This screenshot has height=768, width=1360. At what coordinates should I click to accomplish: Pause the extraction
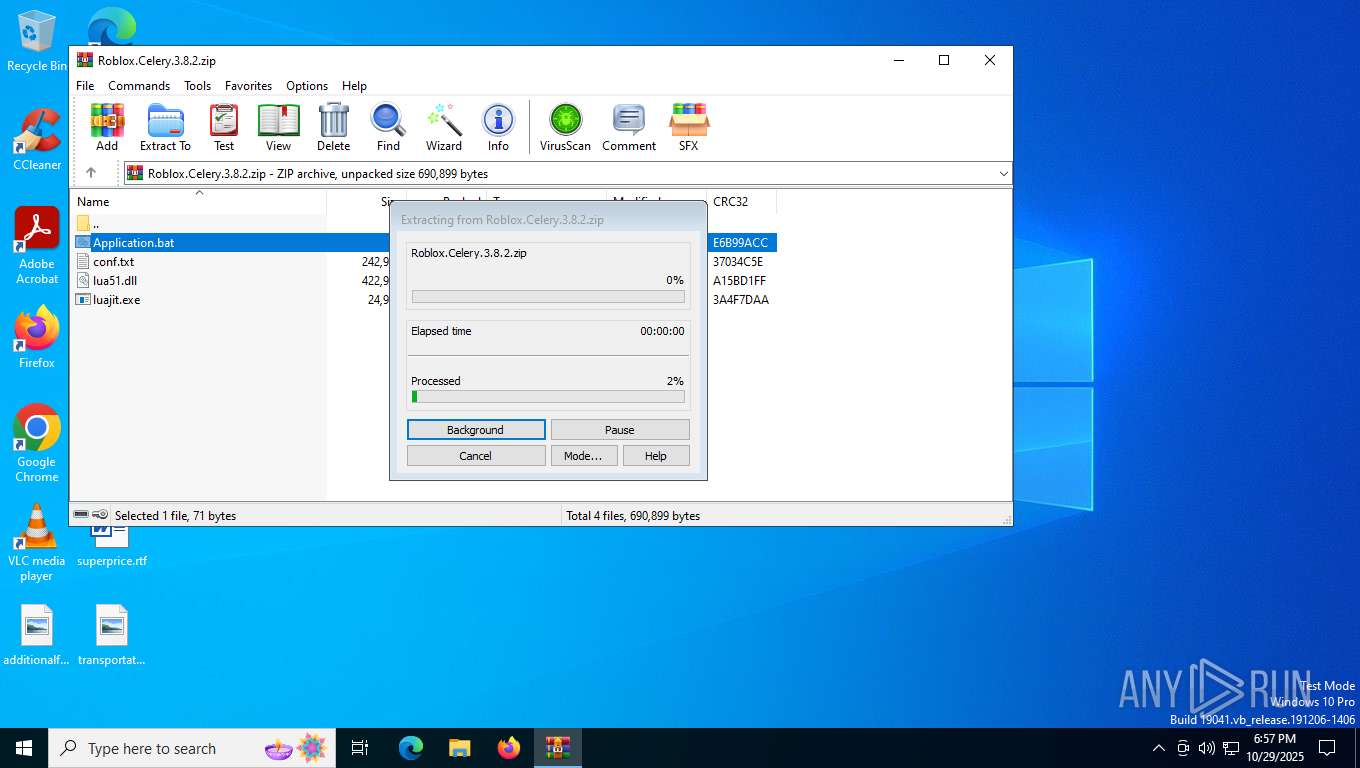[620, 430]
